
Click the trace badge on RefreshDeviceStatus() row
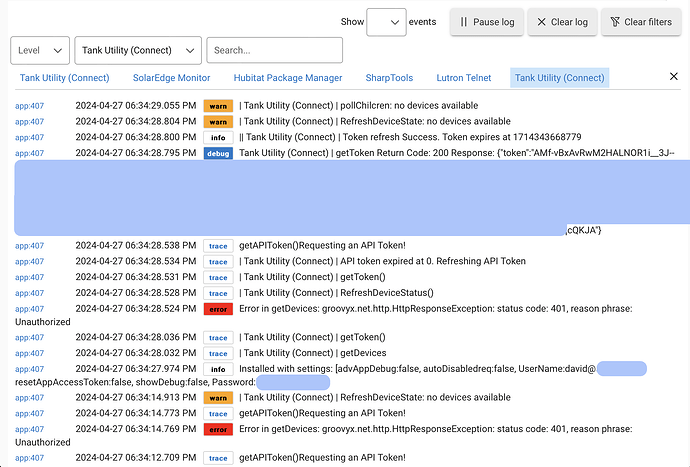(218, 294)
